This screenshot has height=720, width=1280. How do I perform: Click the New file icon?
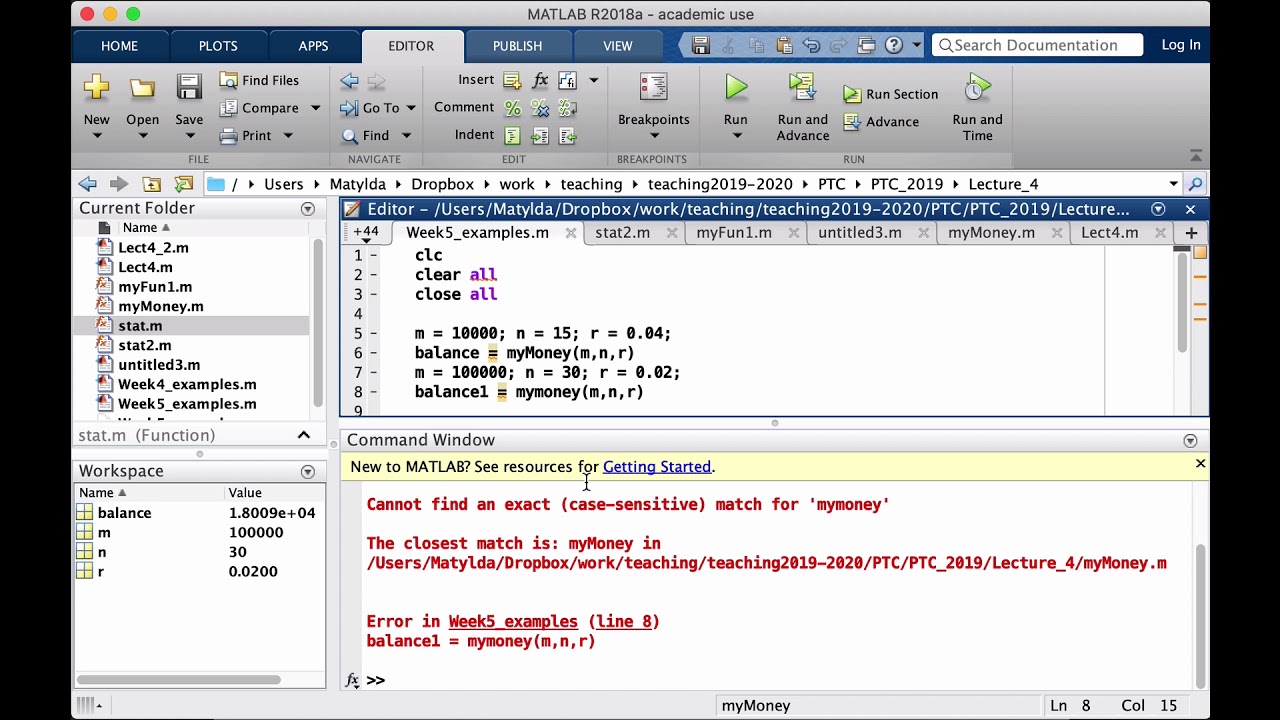click(96, 88)
